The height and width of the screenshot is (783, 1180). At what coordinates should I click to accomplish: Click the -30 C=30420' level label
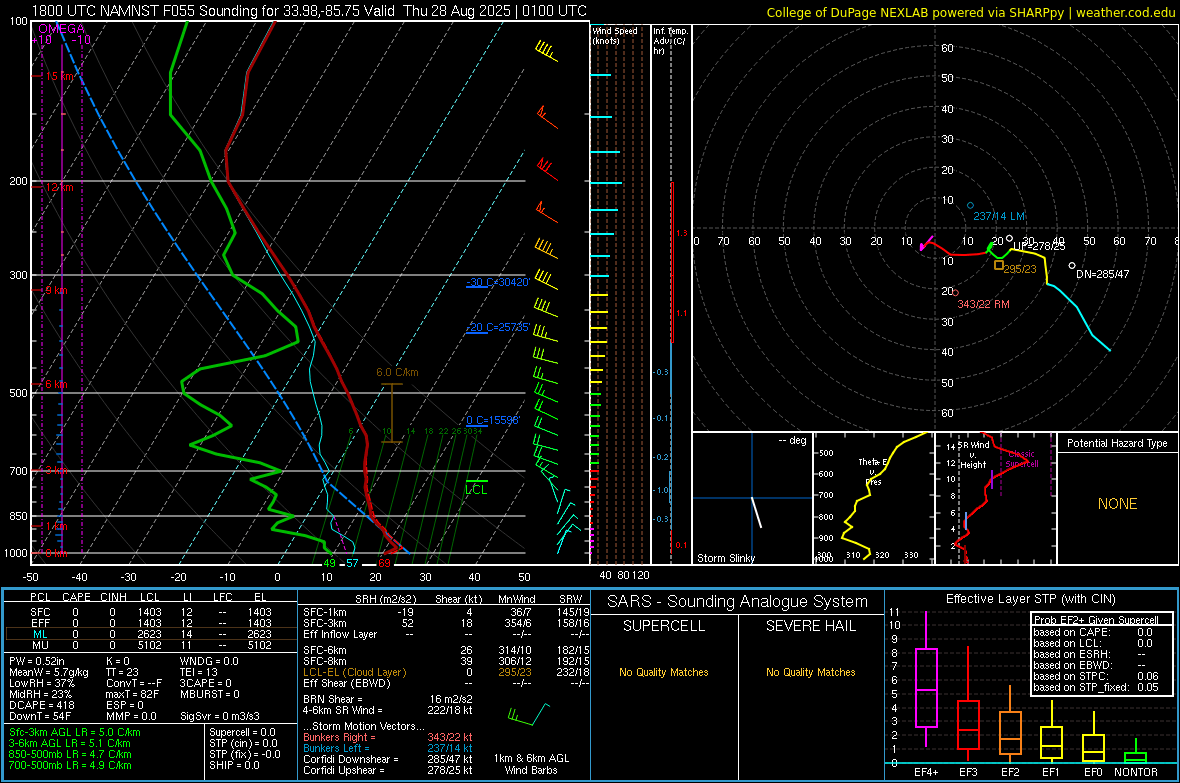click(x=498, y=282)
